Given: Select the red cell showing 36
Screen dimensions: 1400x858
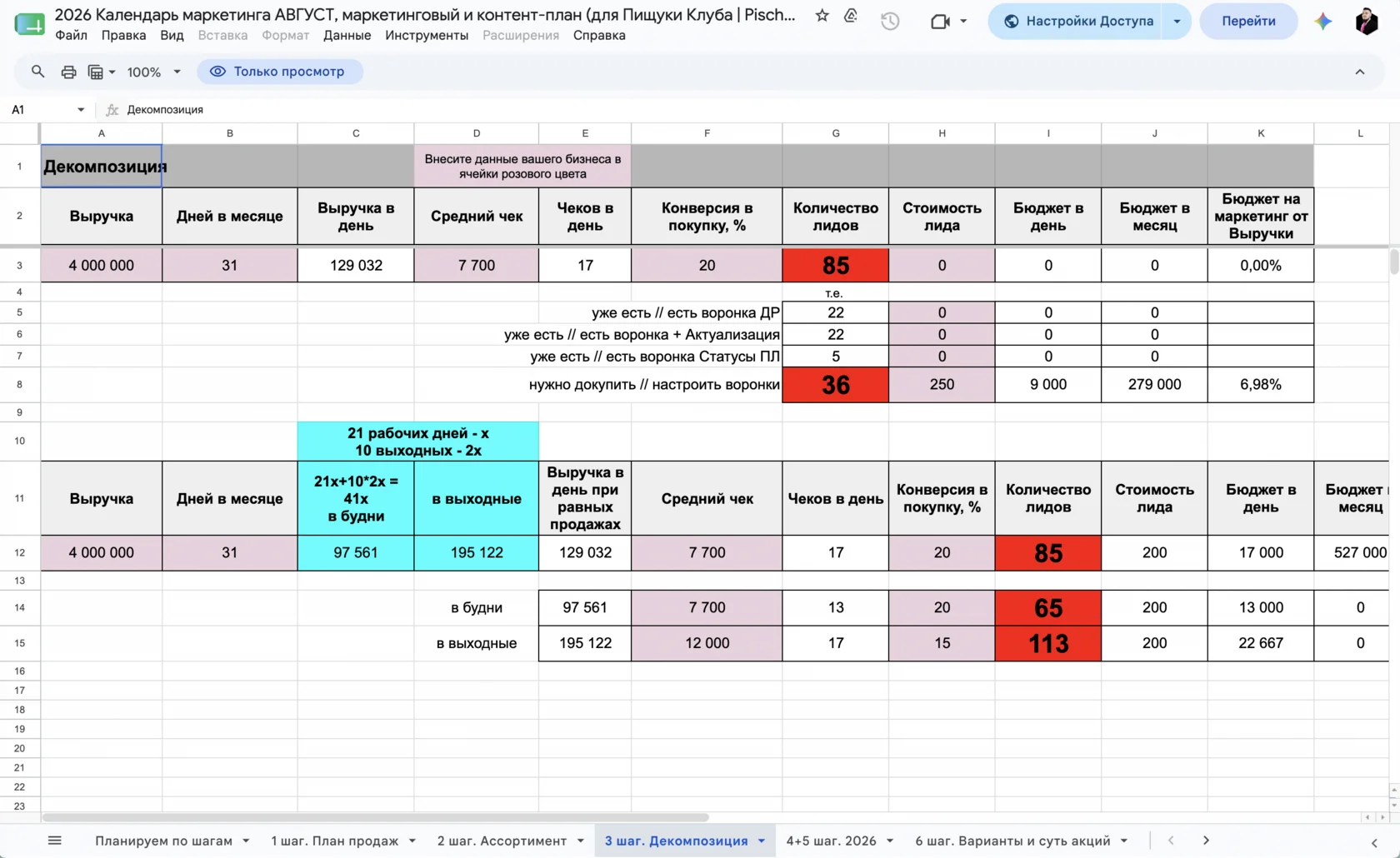Looking at the screenshot, I should coord(836,385).
